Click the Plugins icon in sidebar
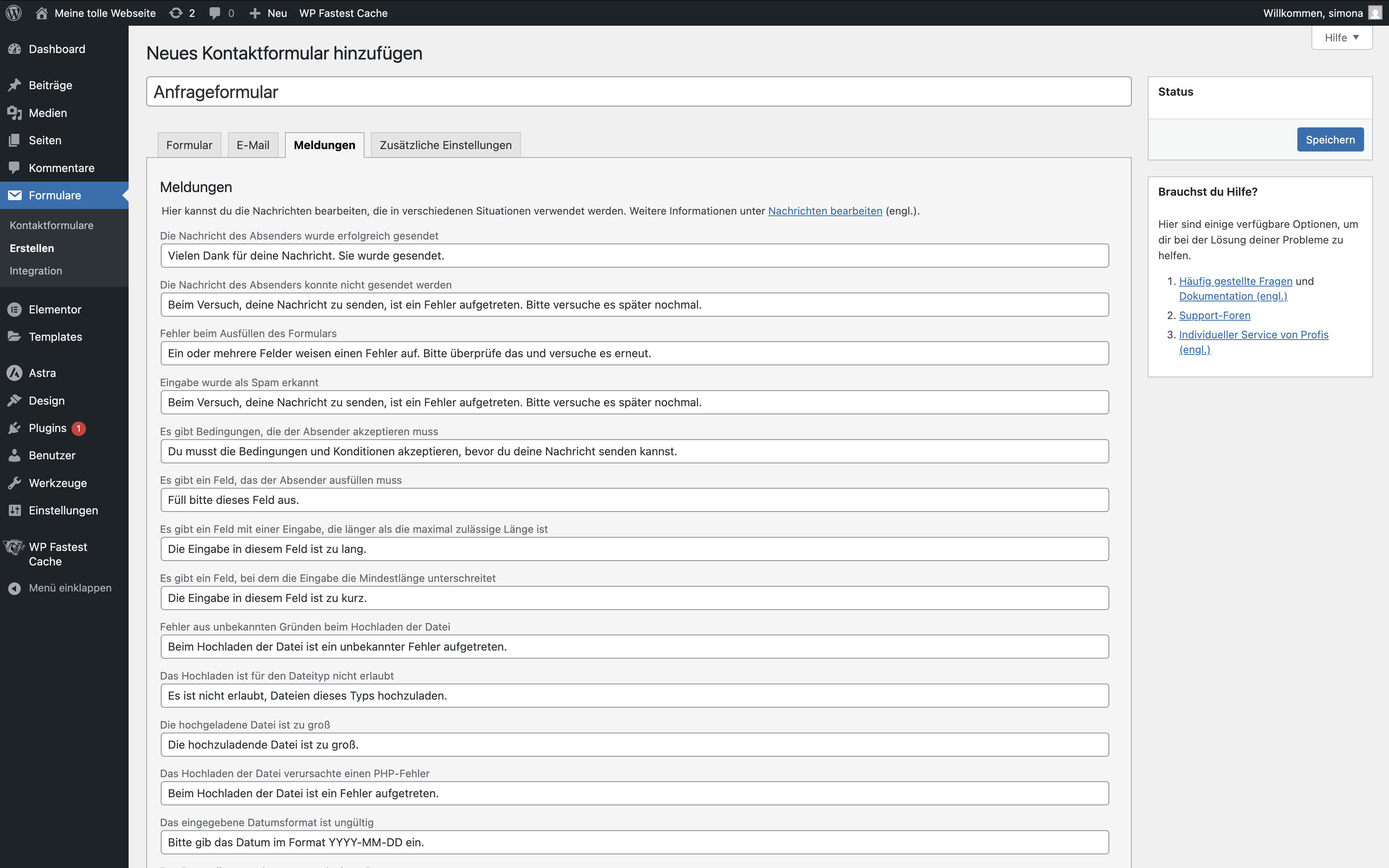The image size is (1389, 868). 15,428
